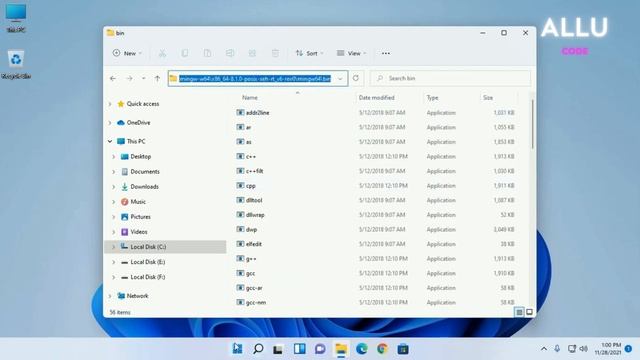Switch to details view icon in status bar
Screen dimensions: 640x360
coord(519,312)
